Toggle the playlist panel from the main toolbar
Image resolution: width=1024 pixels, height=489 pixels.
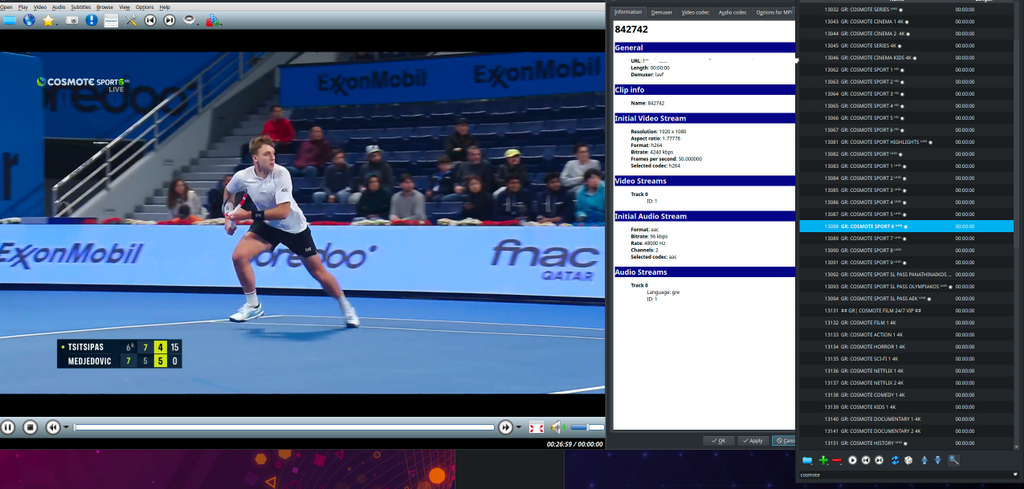pos(111,20)
